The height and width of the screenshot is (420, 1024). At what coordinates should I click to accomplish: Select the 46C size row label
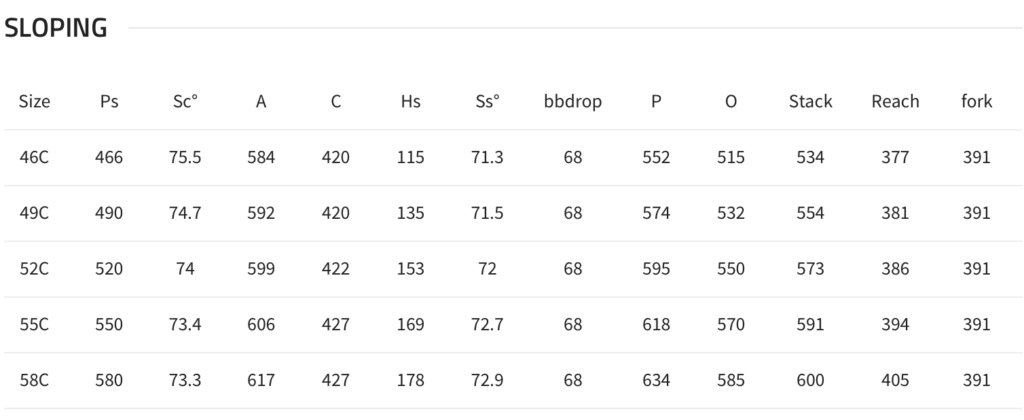pos(34,157)
